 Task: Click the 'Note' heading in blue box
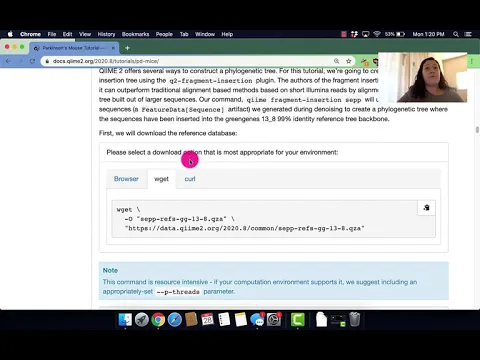pyautogui.click(x=110, y=270)
